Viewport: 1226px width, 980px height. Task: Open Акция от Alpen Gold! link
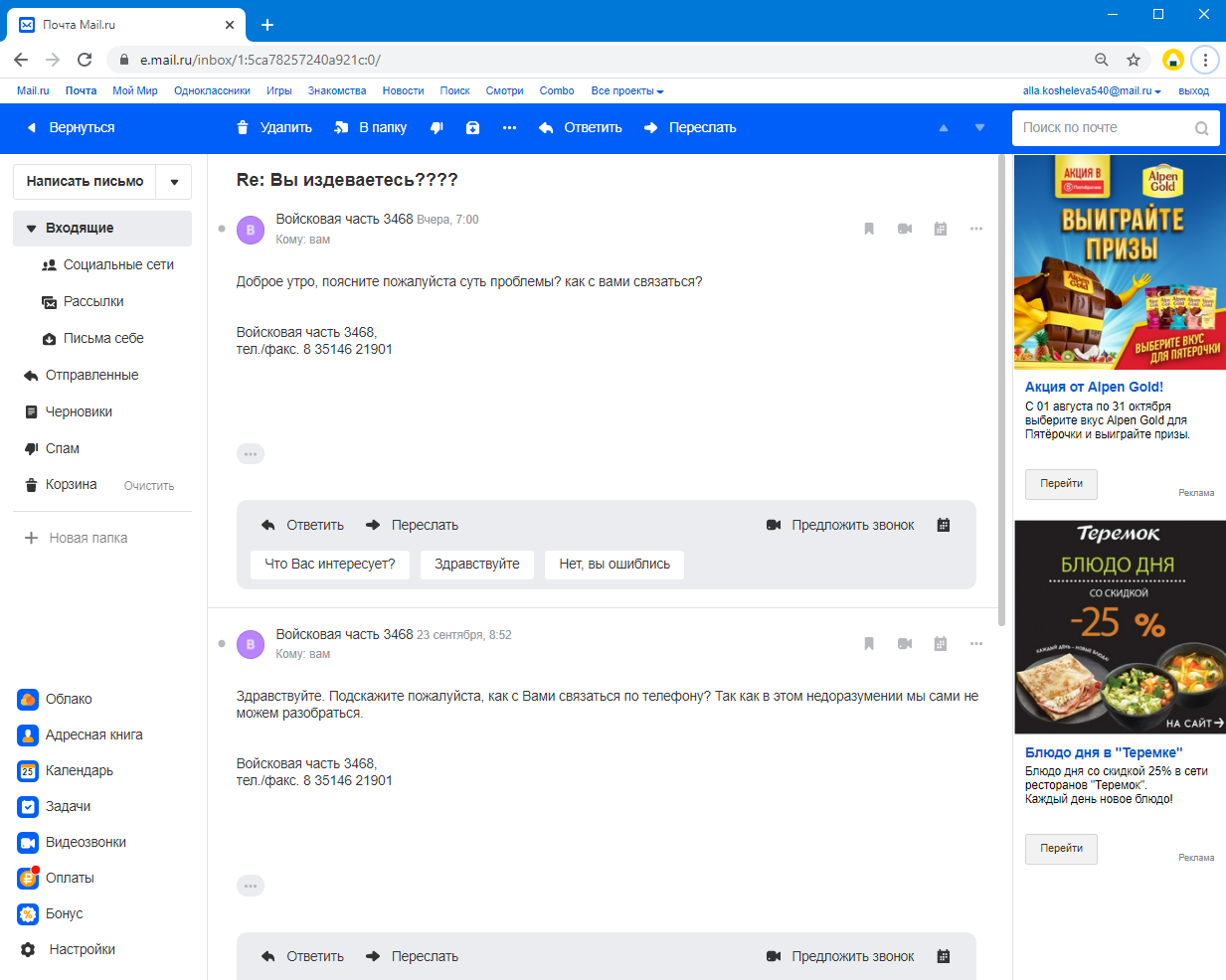point(1094,387)
